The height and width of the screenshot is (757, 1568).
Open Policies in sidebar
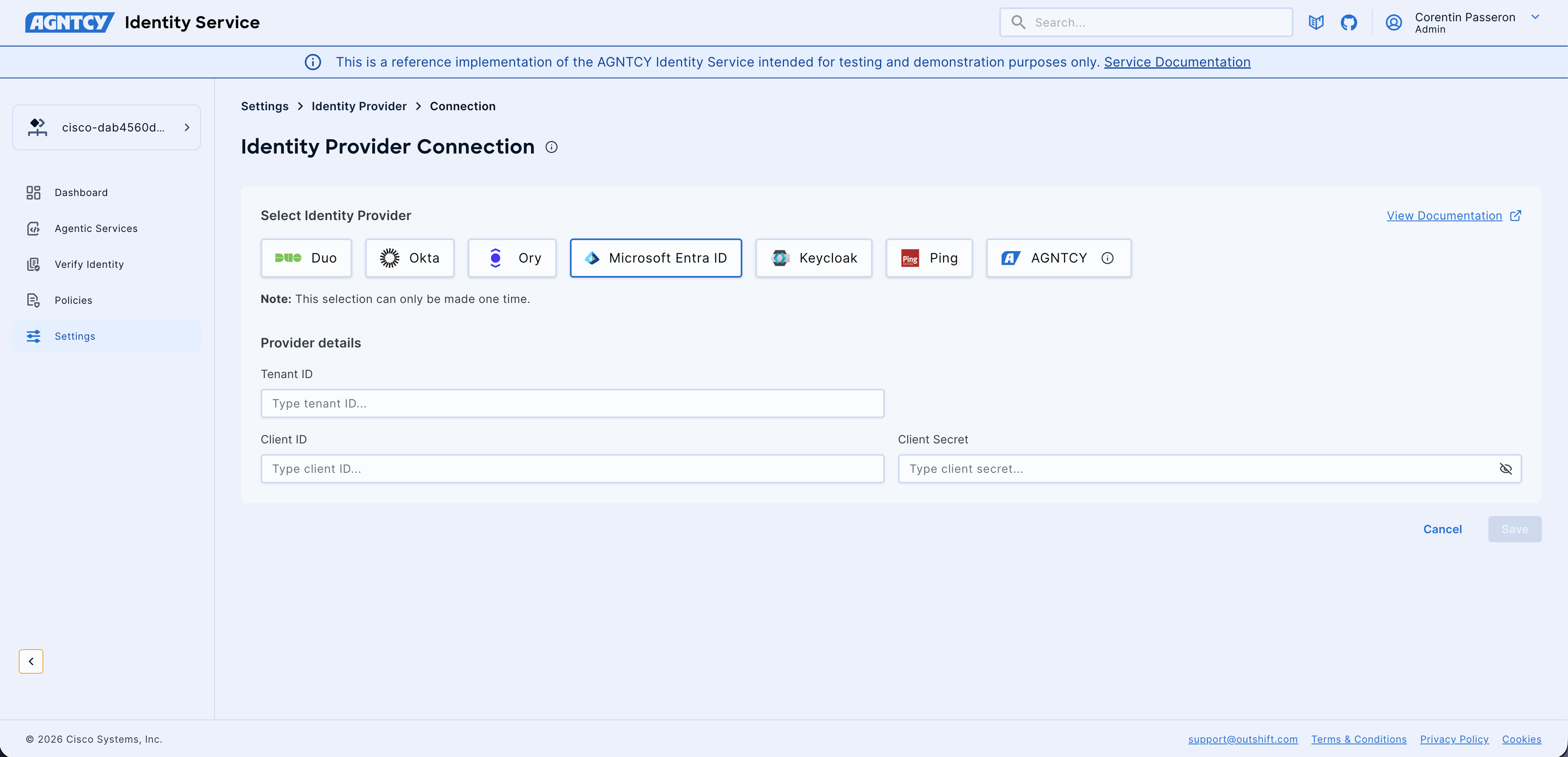click(107, 300)
